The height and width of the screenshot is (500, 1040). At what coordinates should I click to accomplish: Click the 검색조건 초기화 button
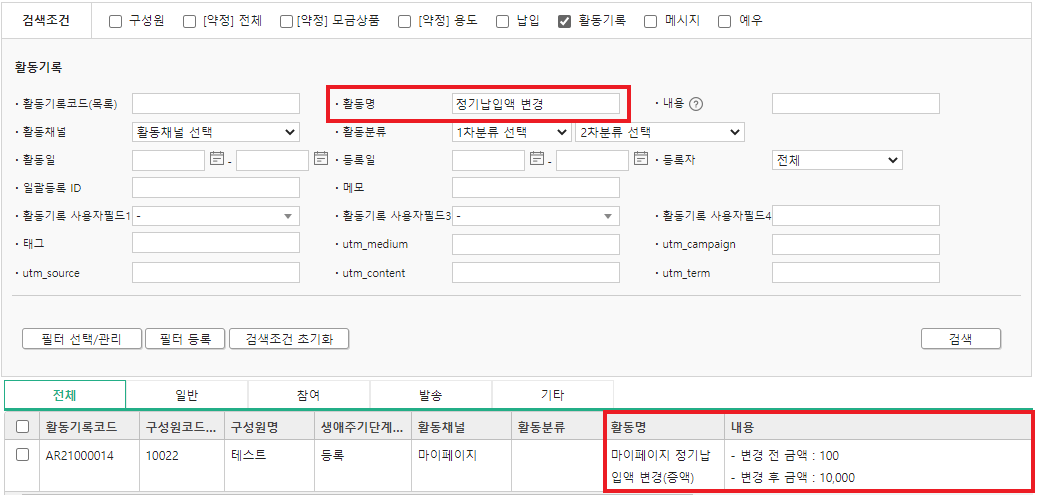[x=289, y=339]
